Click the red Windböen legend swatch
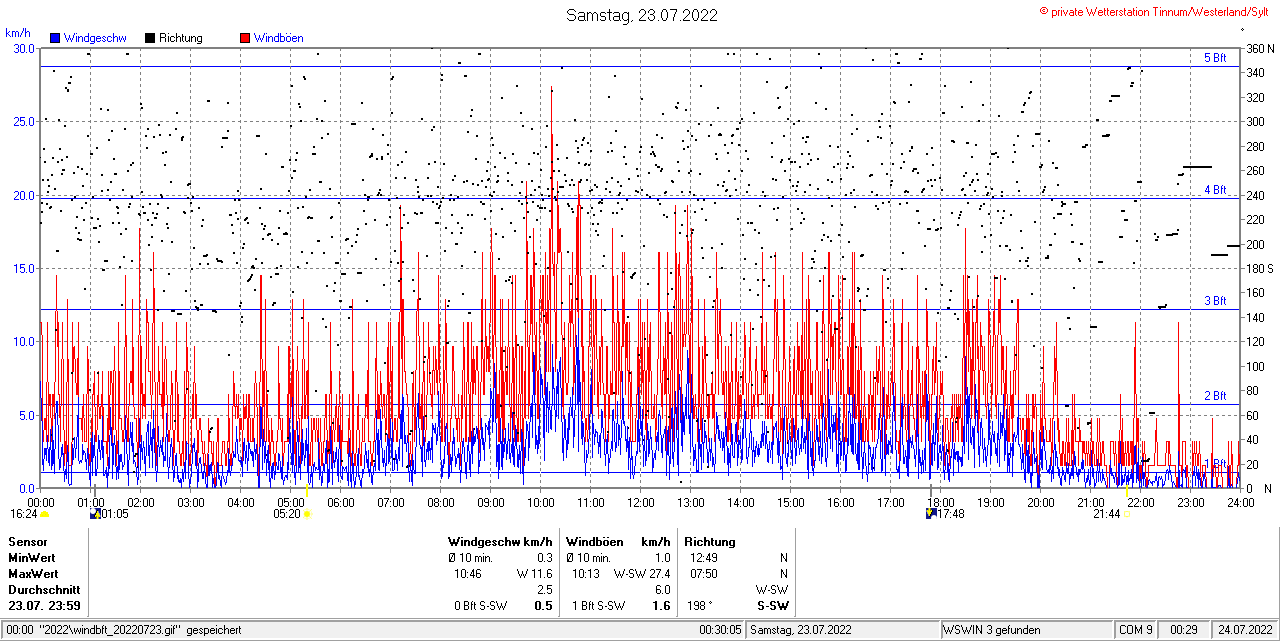Viewport: 1280px width, 641px height. (x=245, y=38)
